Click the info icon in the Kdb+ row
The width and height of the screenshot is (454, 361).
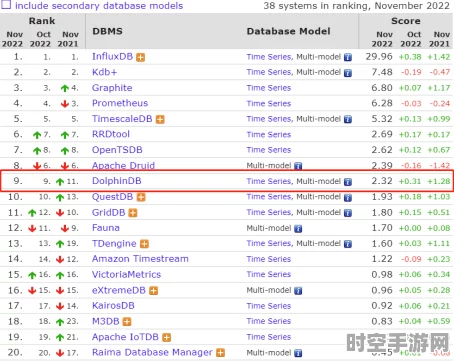tap(348, 73)
